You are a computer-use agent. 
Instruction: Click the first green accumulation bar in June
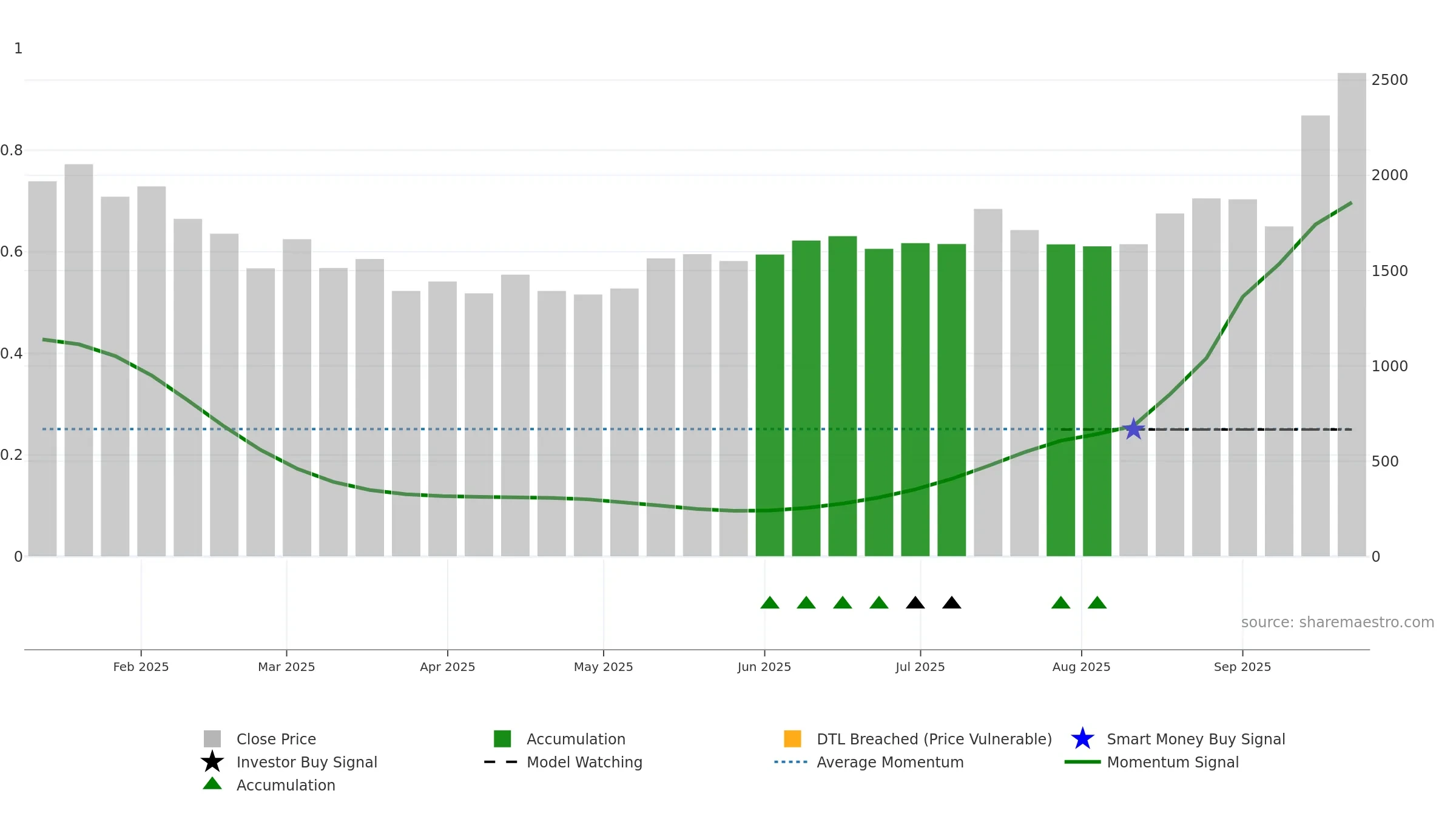pyautogui.click(x=770, y=405)
